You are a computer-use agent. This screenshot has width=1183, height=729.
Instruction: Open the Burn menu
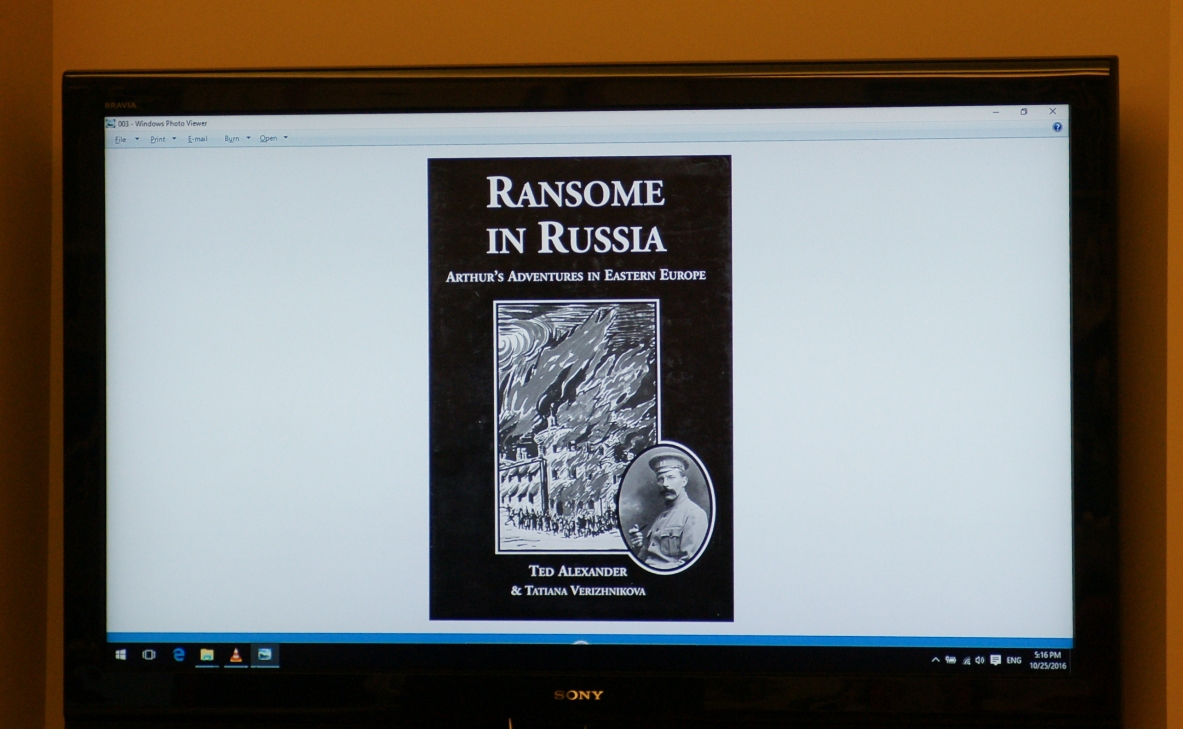point(232,139)
